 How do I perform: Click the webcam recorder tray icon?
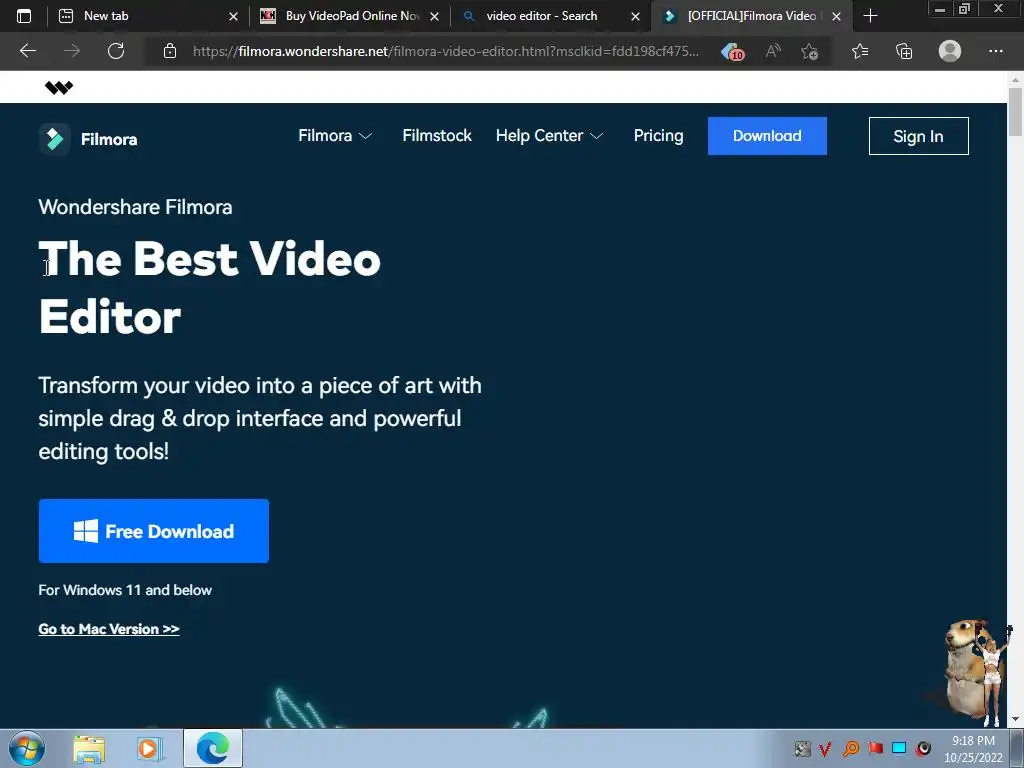click(x=923, y=748)
